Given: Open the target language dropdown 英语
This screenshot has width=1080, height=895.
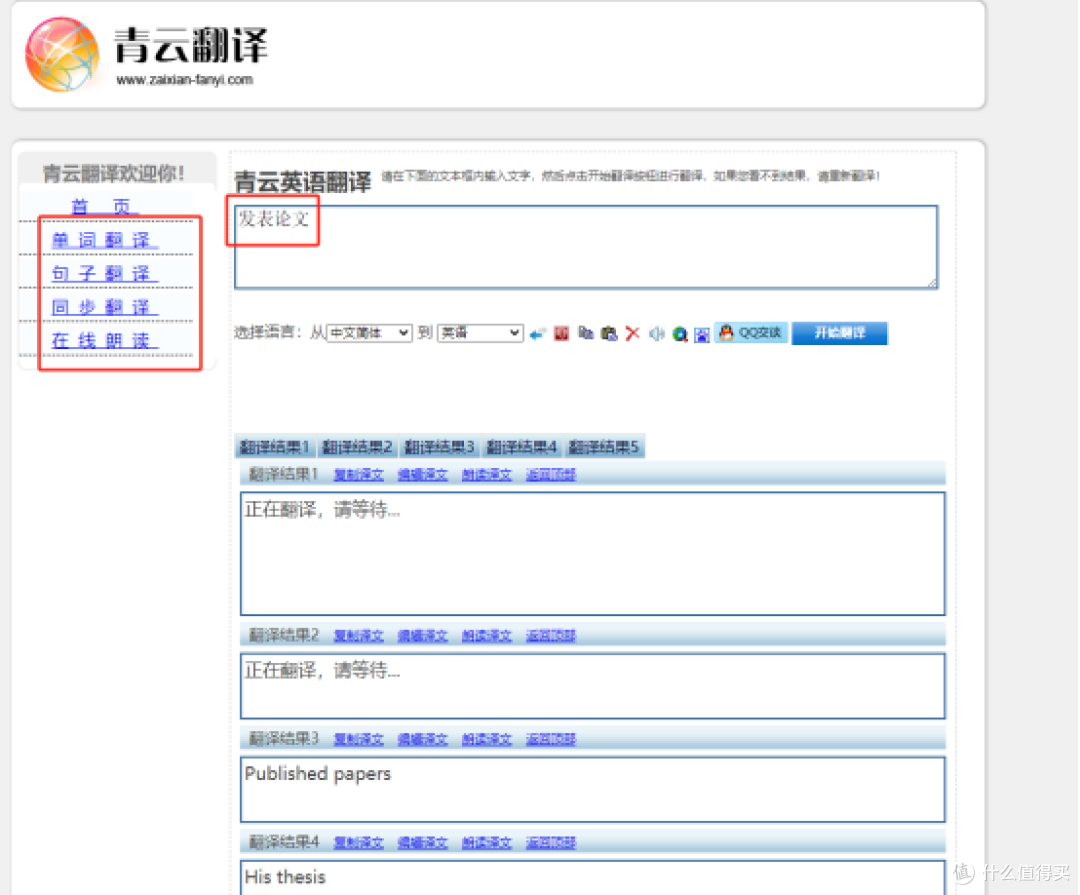Looking at the screenshot, I should [x=480, y=333].
